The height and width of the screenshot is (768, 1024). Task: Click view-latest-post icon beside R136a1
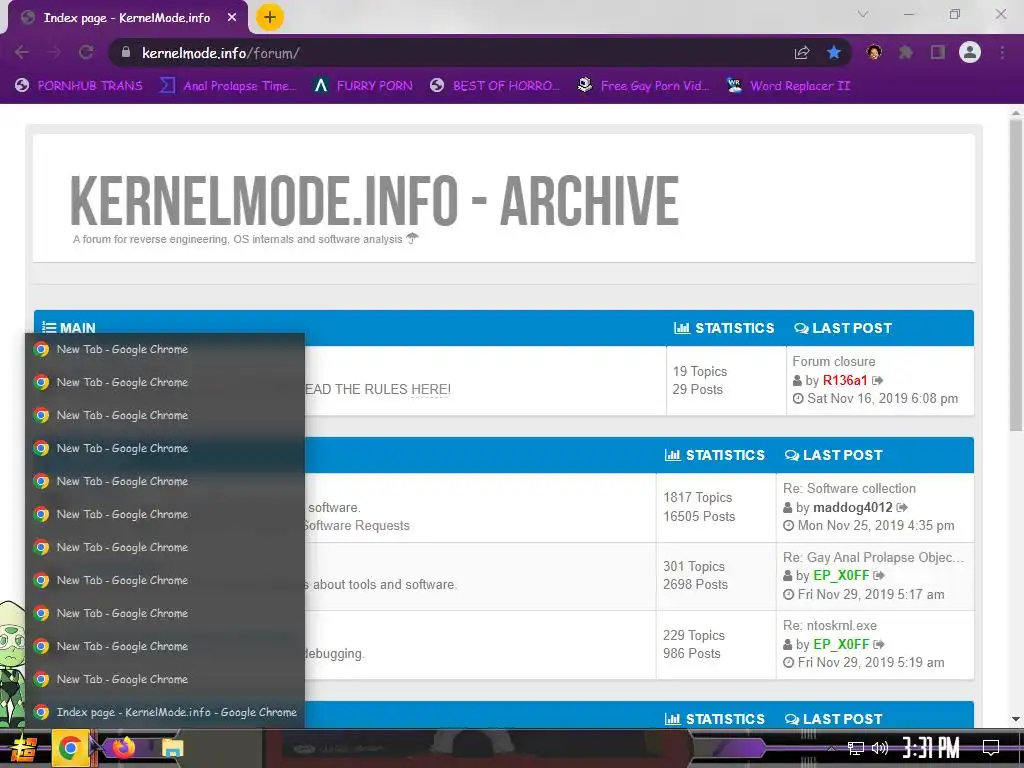[878, 380]
